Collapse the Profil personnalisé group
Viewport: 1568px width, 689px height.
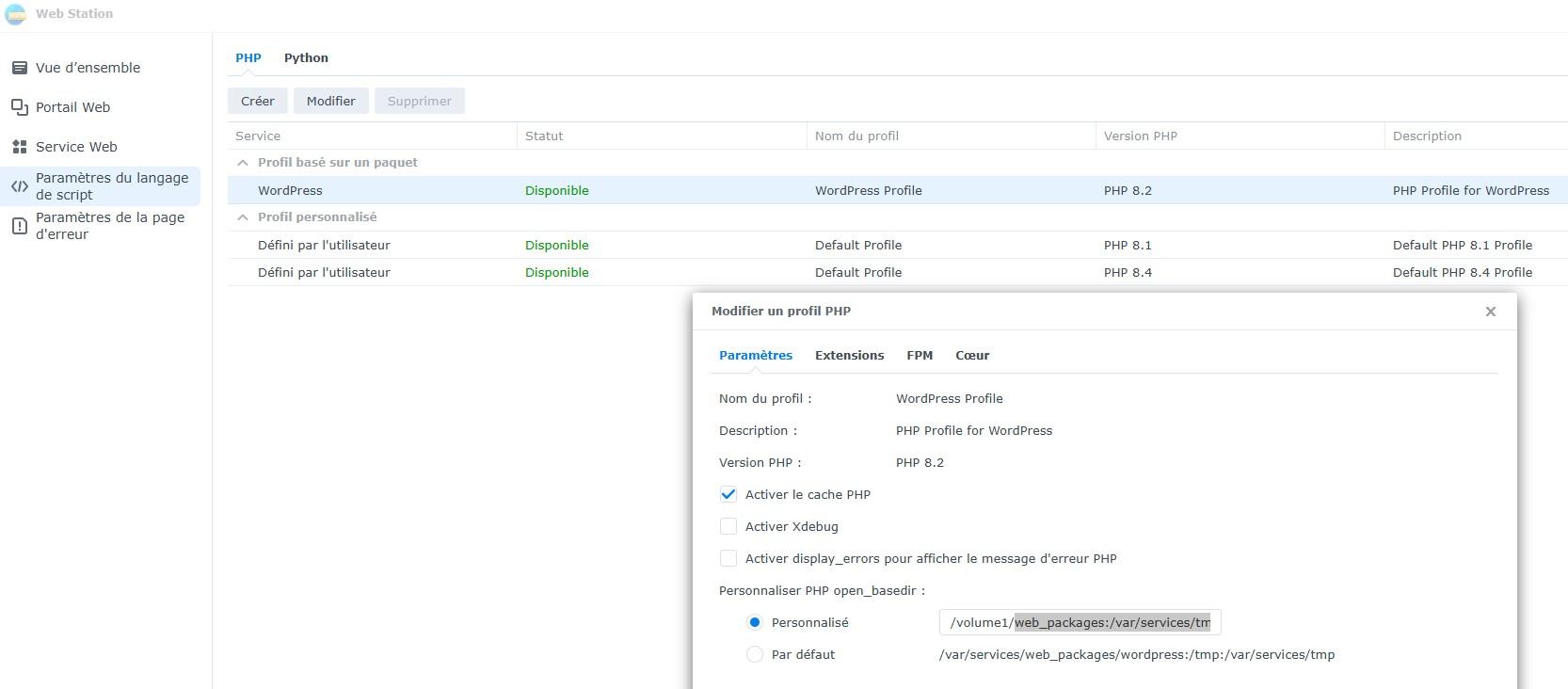(x=243, y=217)
